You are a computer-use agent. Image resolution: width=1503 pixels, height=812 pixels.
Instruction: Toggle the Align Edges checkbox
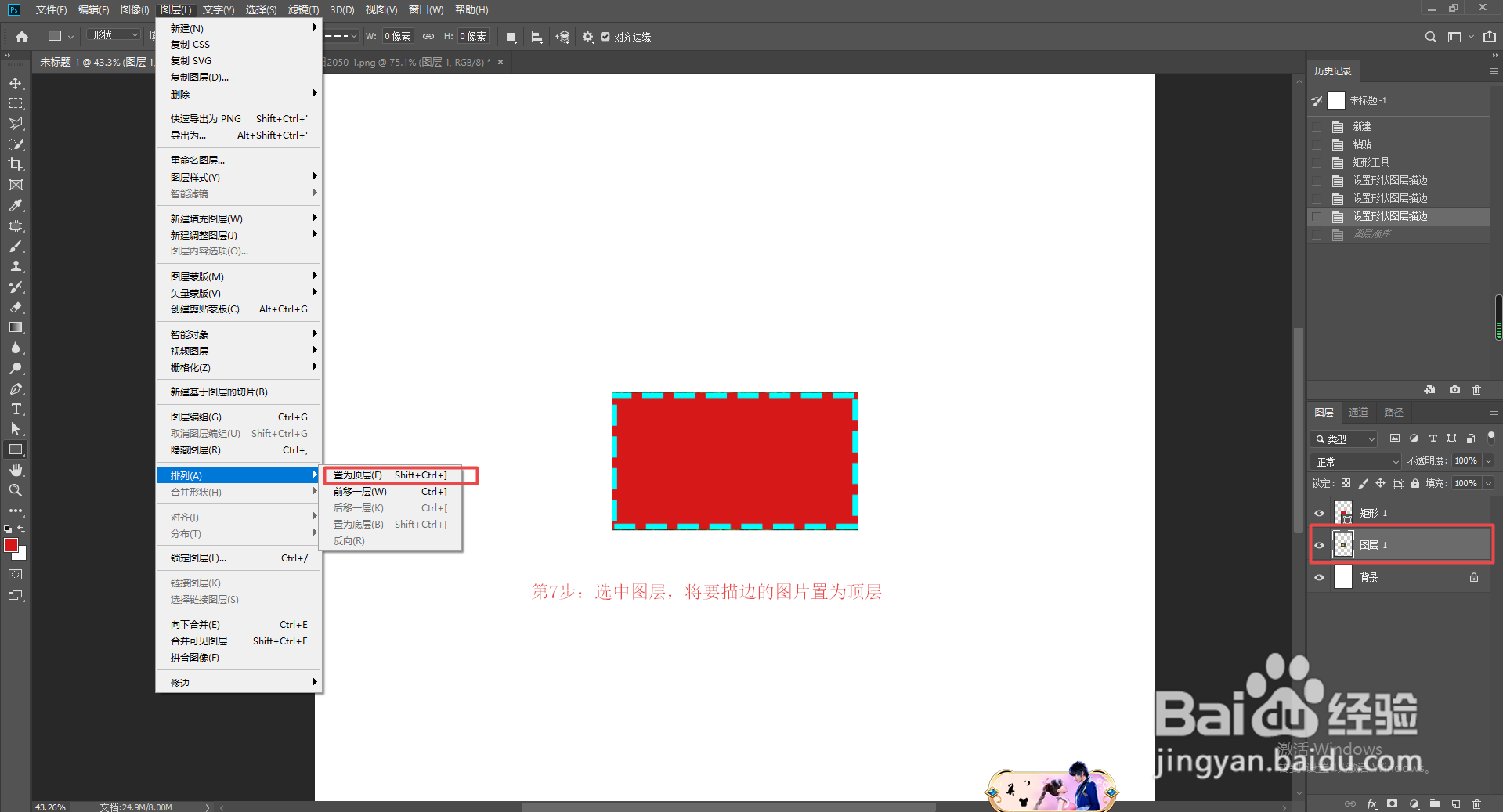click(605, 37)
